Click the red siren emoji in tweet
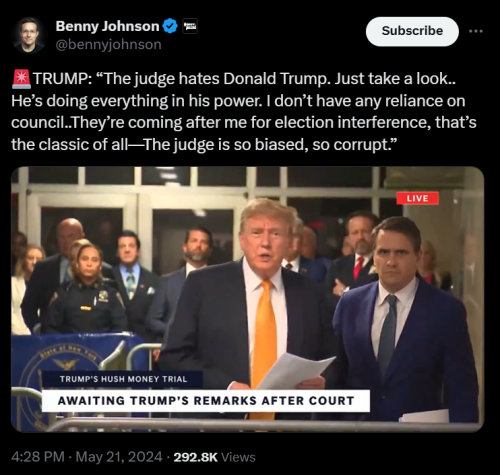Viewport: 500px width, 475px height. (x=22, y=79)
